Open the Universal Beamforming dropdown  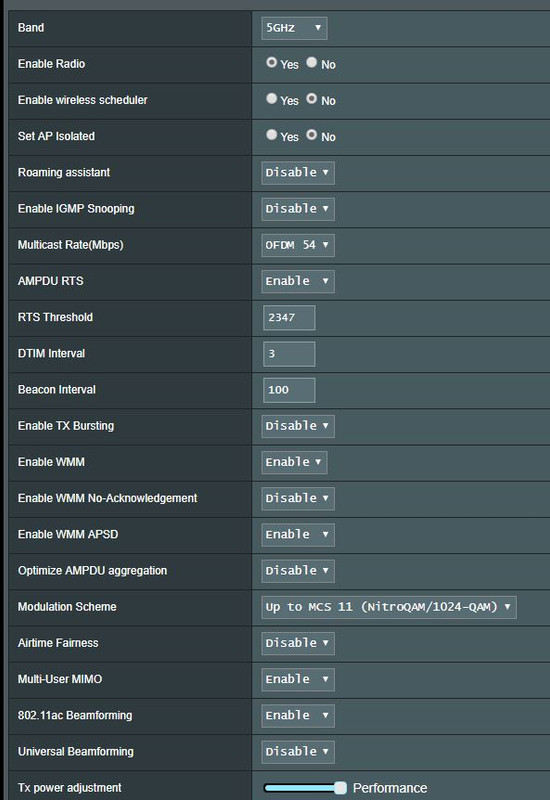(298, 752)
